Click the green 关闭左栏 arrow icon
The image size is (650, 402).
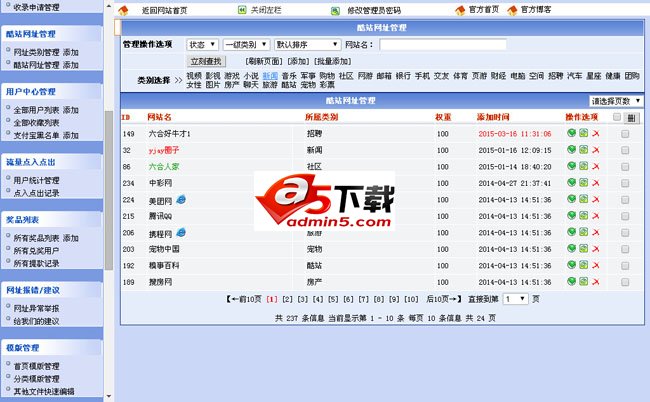pyautogui.click(x=242, y=10)
